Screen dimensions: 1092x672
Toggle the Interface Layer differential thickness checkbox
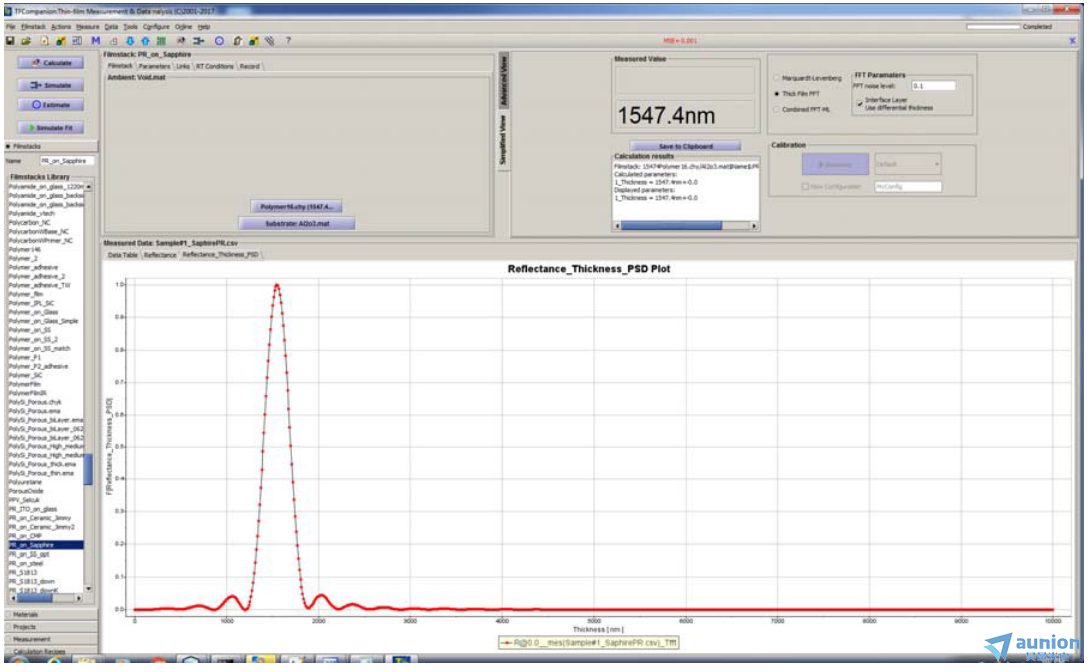[859, 103]
